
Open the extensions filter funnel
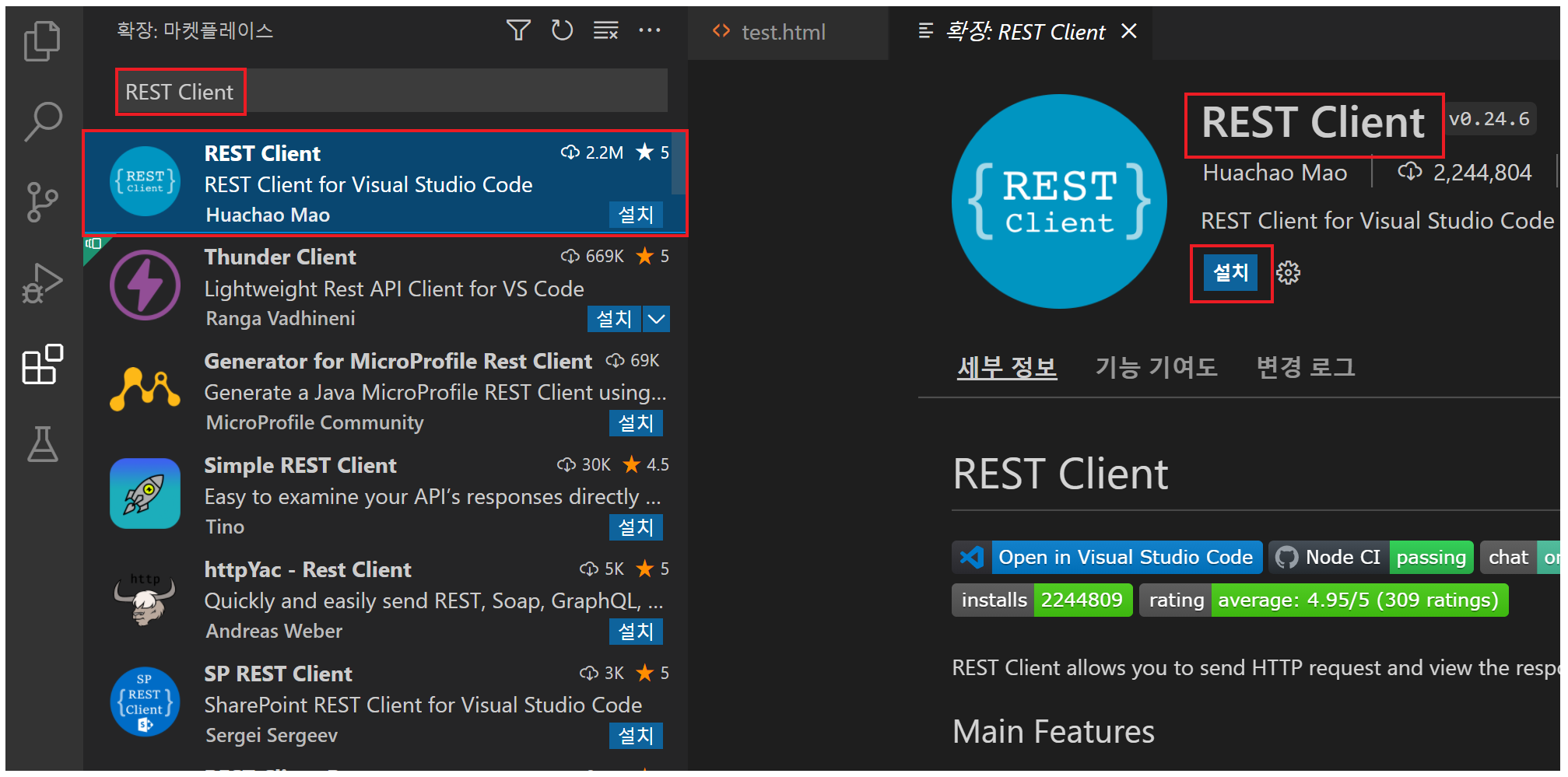click(517, 30)
